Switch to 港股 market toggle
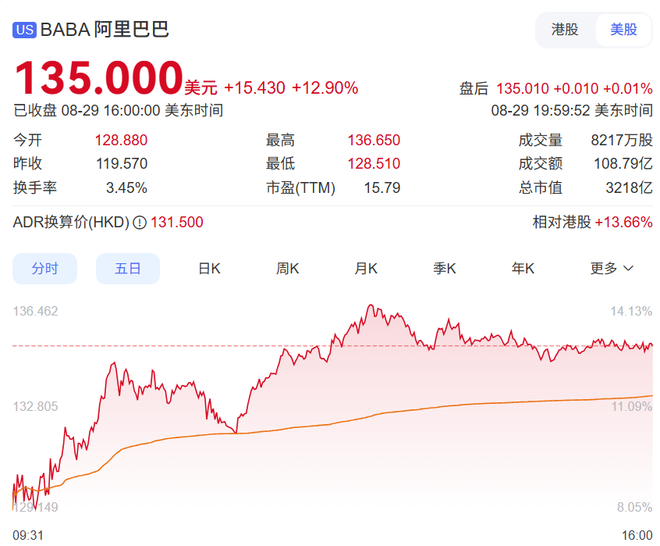Screen dimensions: 660x546 (565, 29)
